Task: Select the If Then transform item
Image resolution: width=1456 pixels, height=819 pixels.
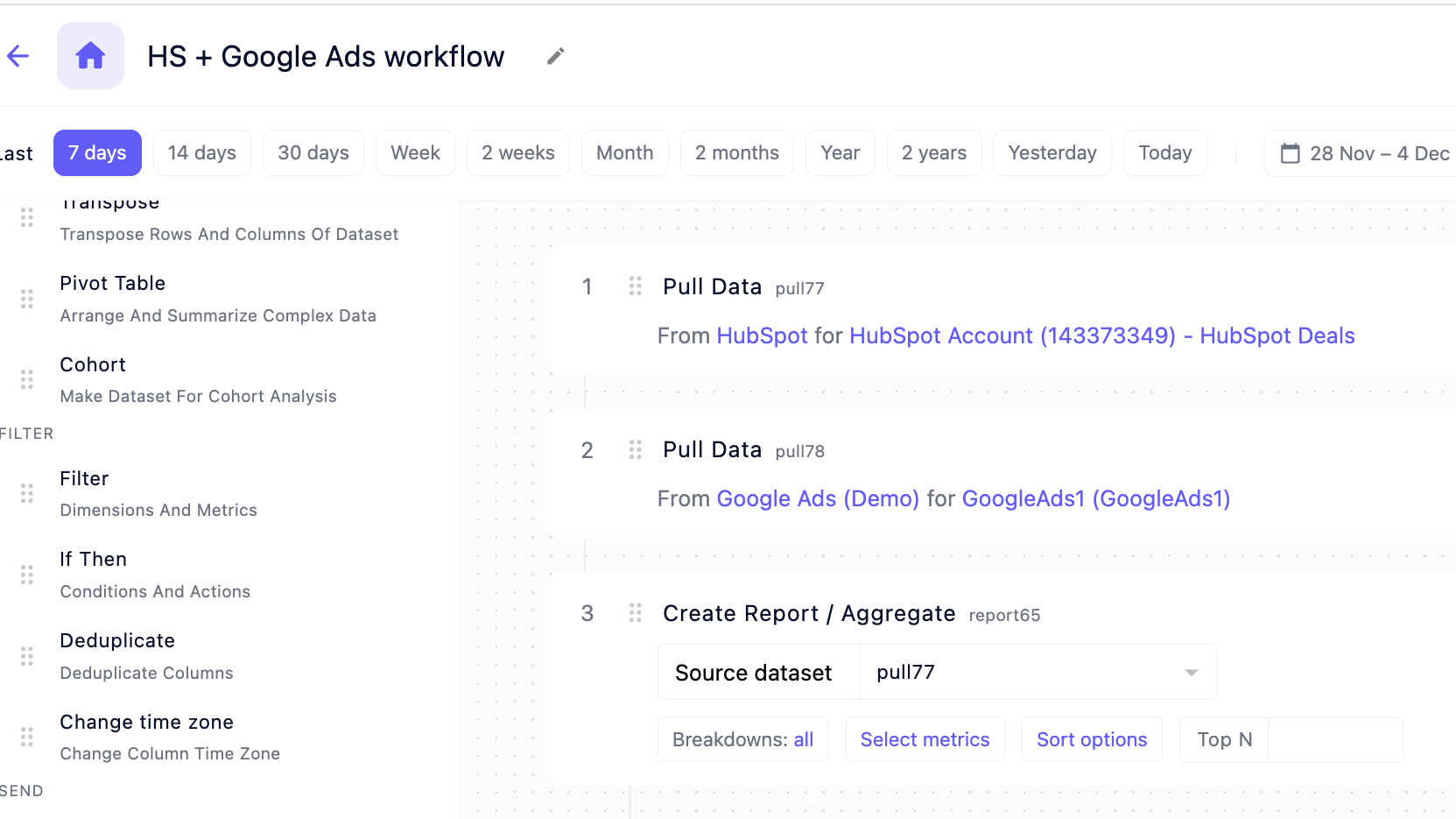Action: (x=94, y=560)
